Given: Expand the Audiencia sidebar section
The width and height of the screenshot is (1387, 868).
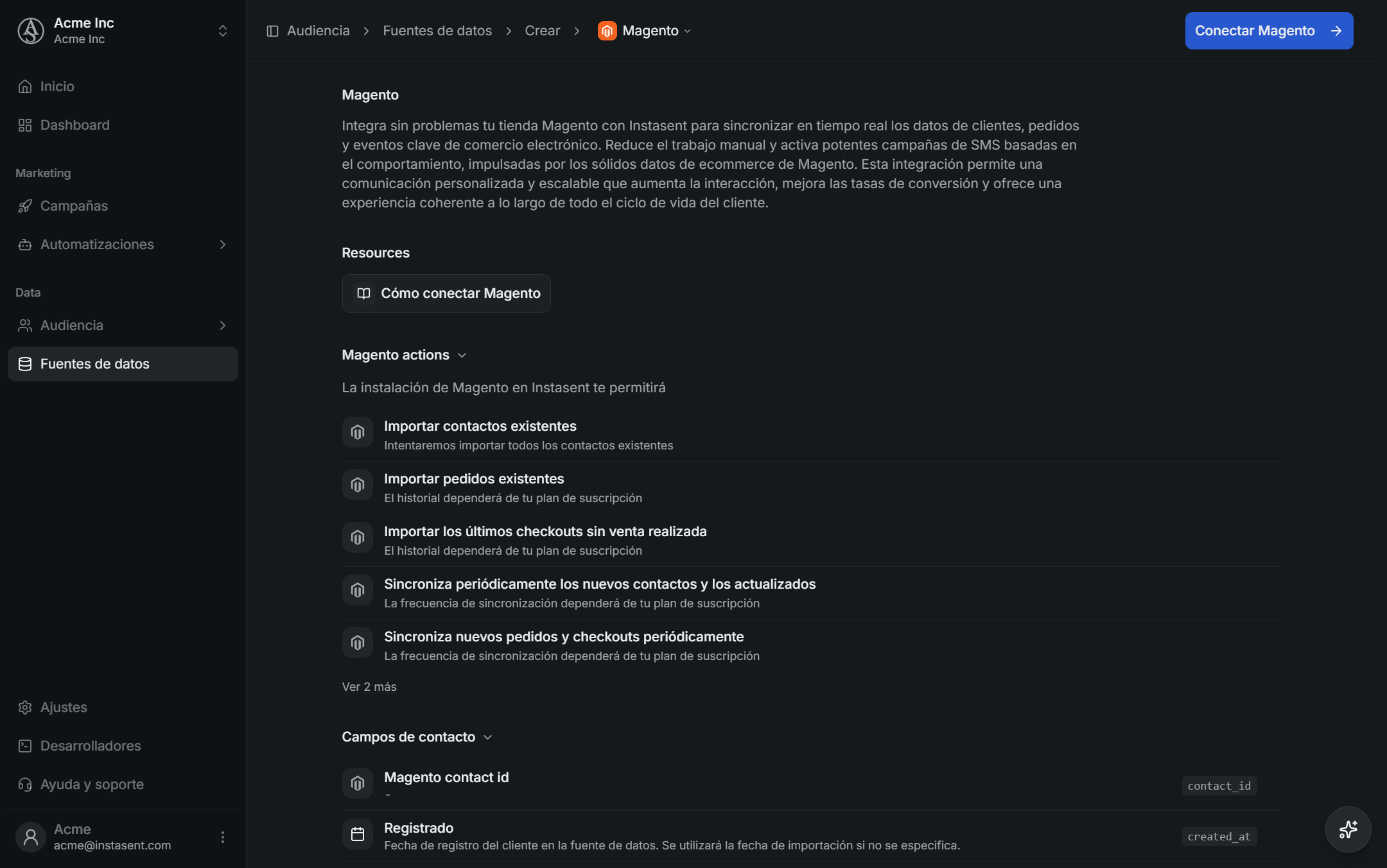Looking at the screenshot, I should [223, 325].
